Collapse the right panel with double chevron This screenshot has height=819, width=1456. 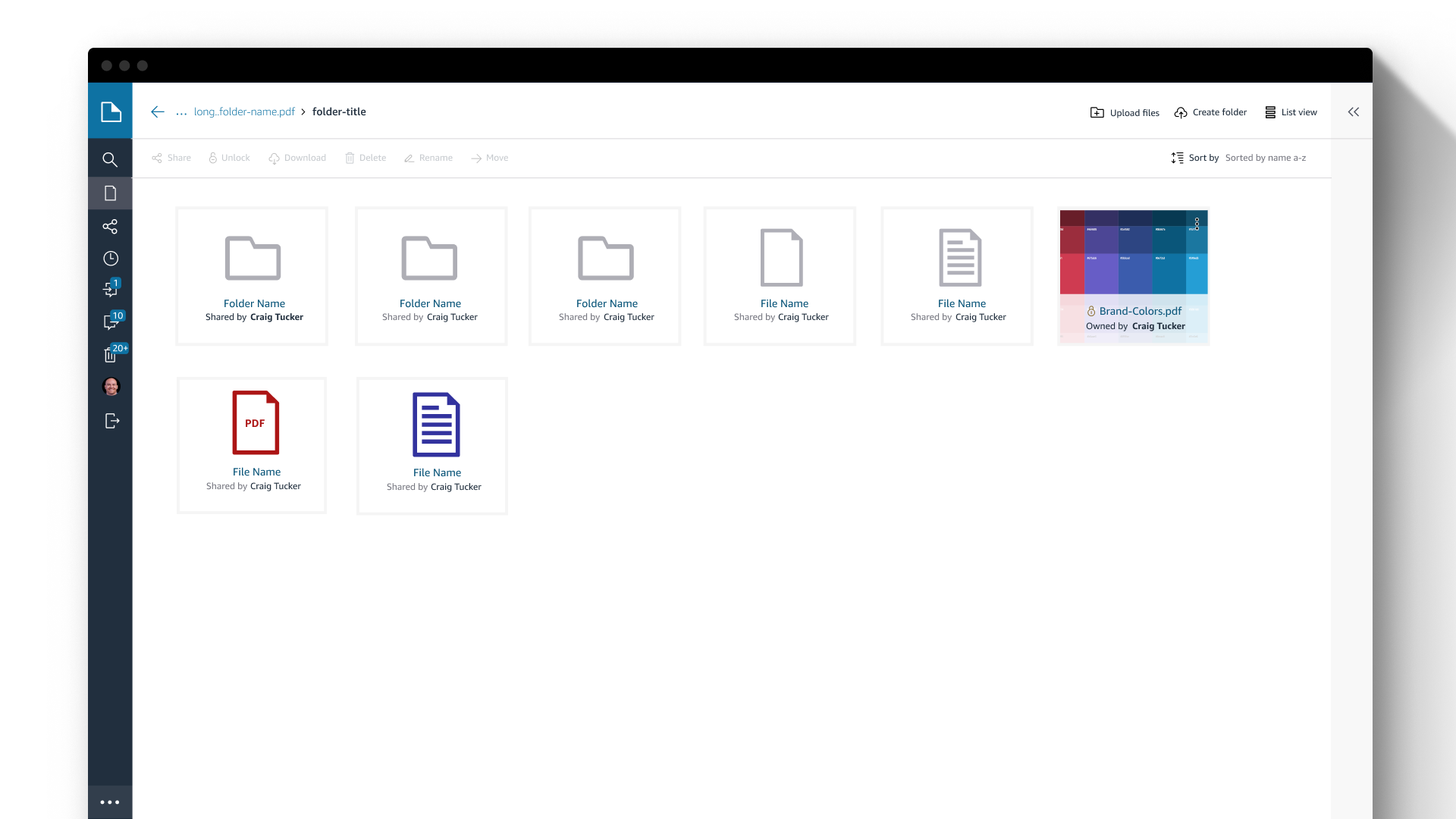[x=1354, y=112]
